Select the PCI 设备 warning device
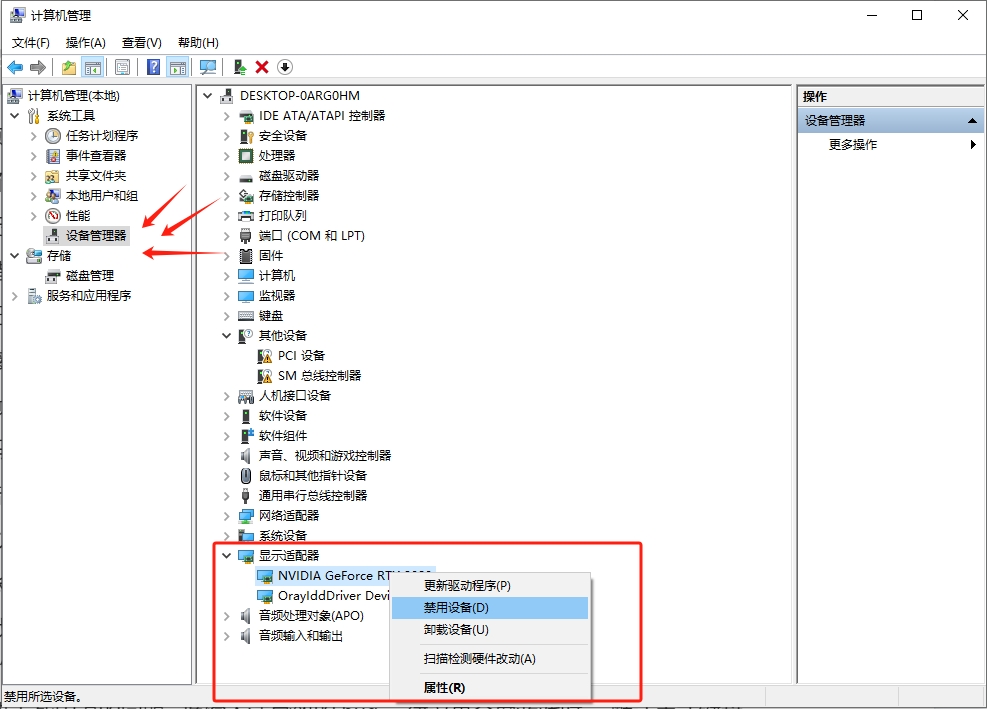Screen dimensions: 987x709 (301, 356)
